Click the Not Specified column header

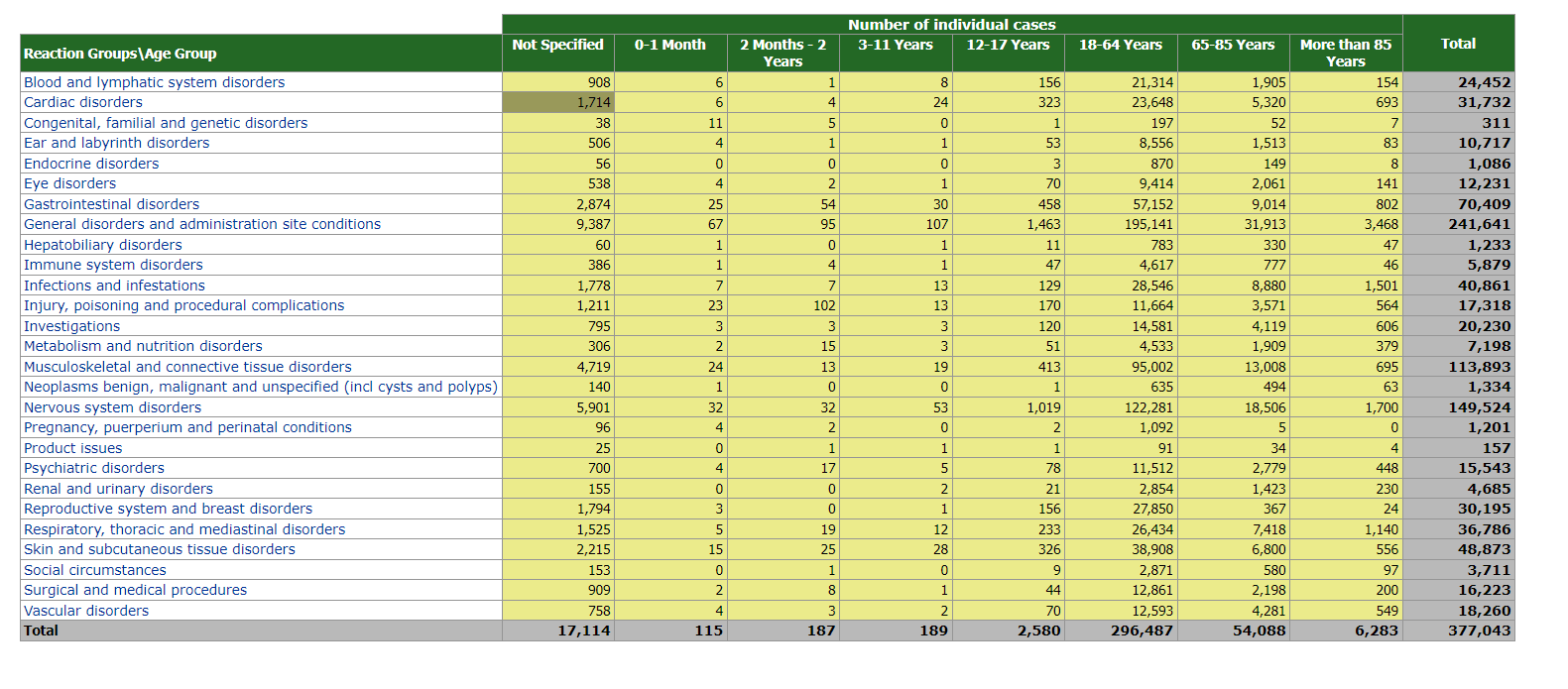[x=557, y=45]
